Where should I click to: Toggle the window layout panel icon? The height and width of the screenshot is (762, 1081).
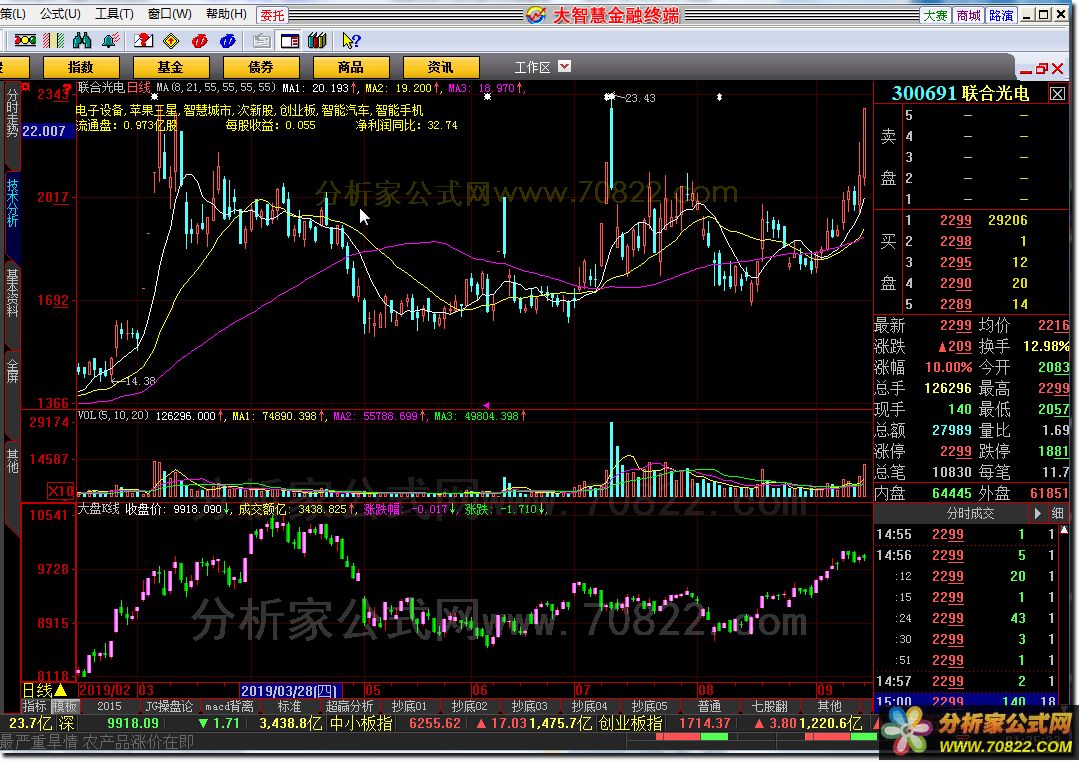tap(290, 41)
